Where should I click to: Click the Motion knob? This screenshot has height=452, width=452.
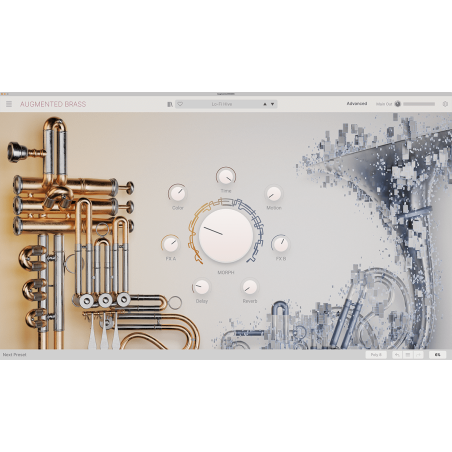click(274, 194)
